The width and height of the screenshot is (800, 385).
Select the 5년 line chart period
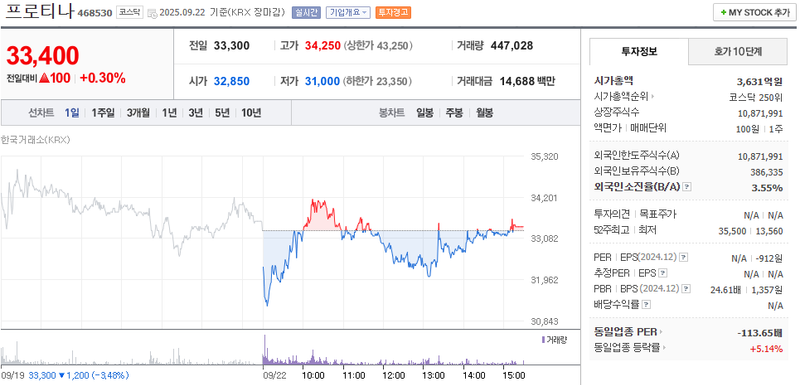point(222,113)
